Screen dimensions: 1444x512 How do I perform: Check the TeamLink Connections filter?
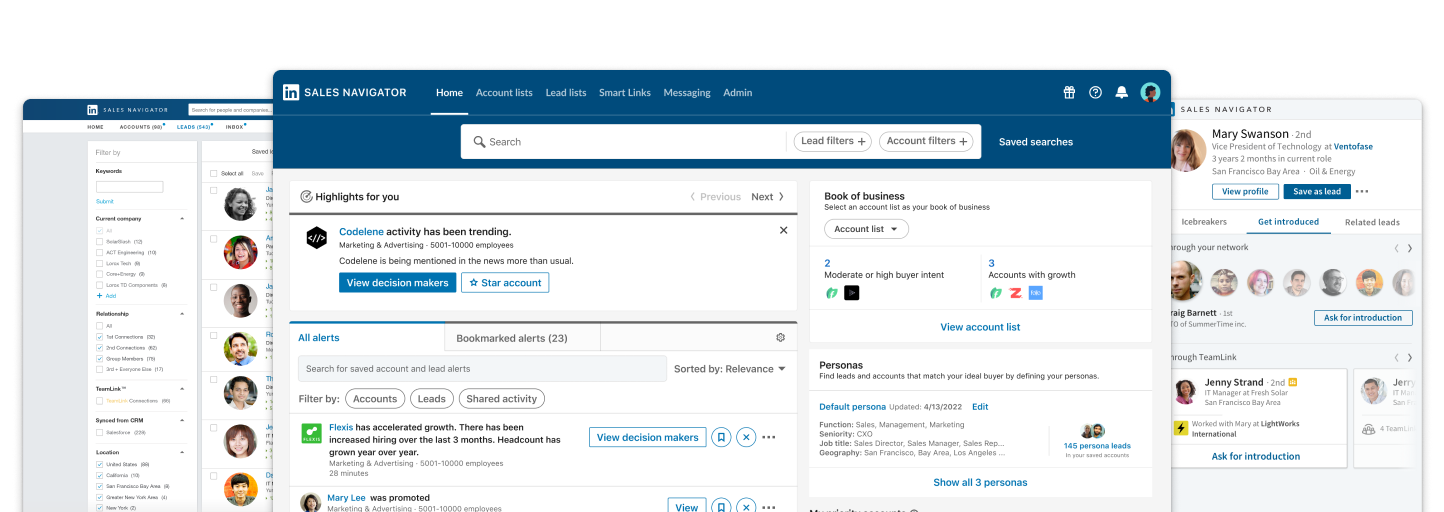[99, 400]
